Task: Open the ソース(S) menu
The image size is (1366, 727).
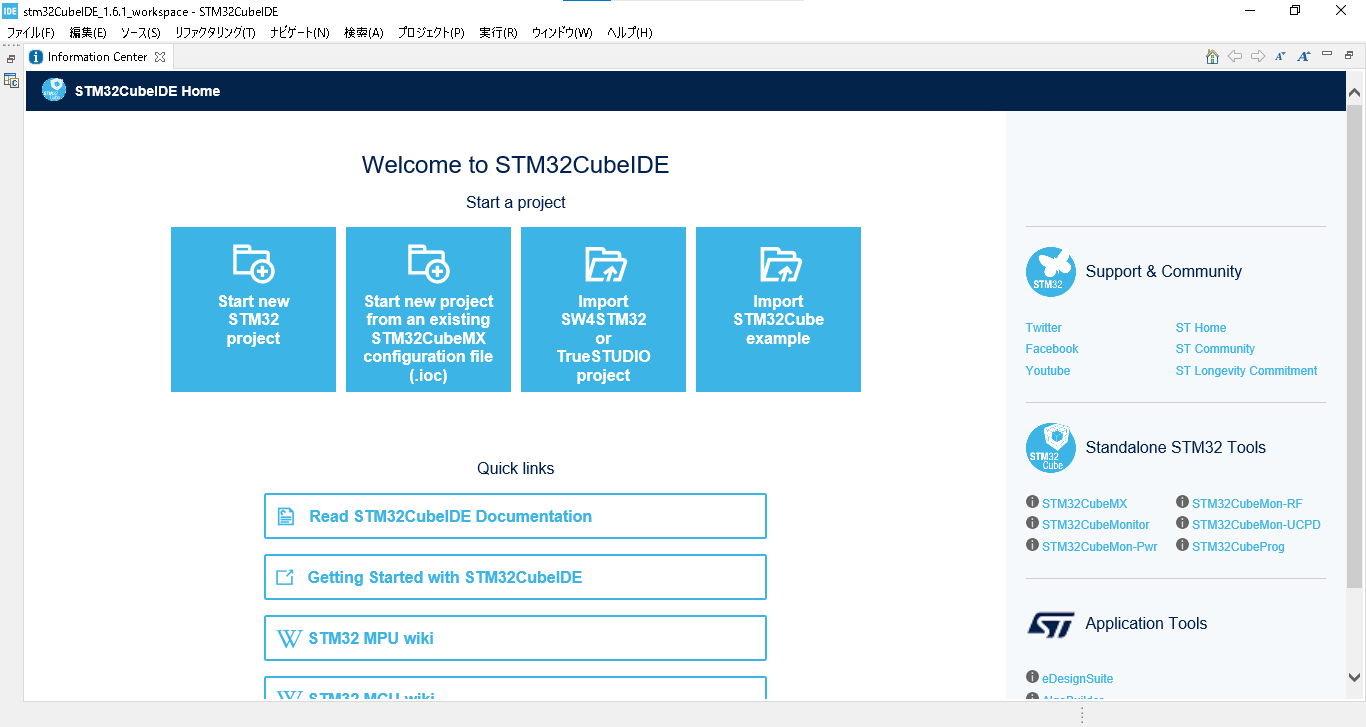Action: pyautogui.click(x=141, y=33)
